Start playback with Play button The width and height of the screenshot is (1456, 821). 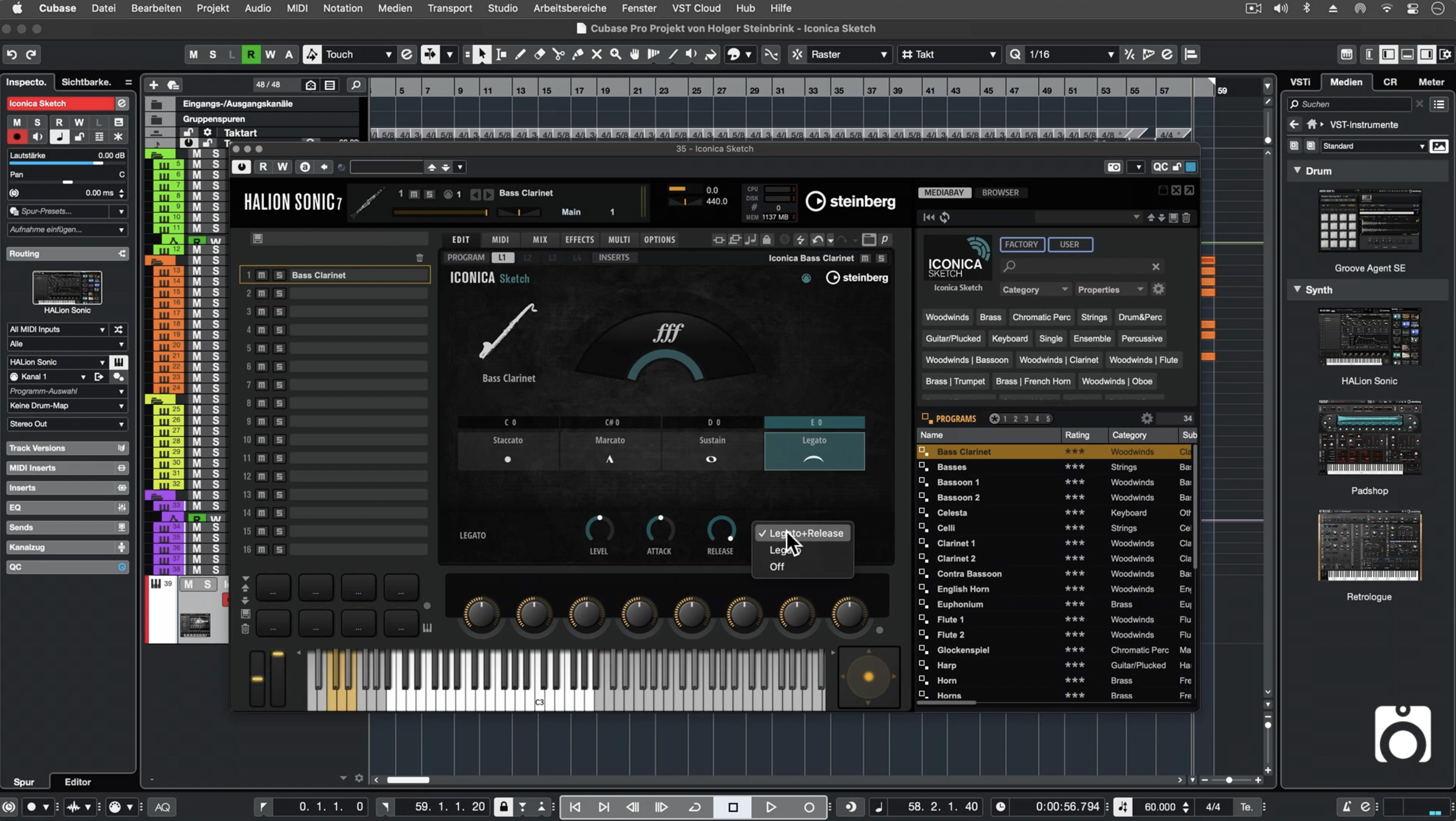pyautogui.click(x=771, y=807)
